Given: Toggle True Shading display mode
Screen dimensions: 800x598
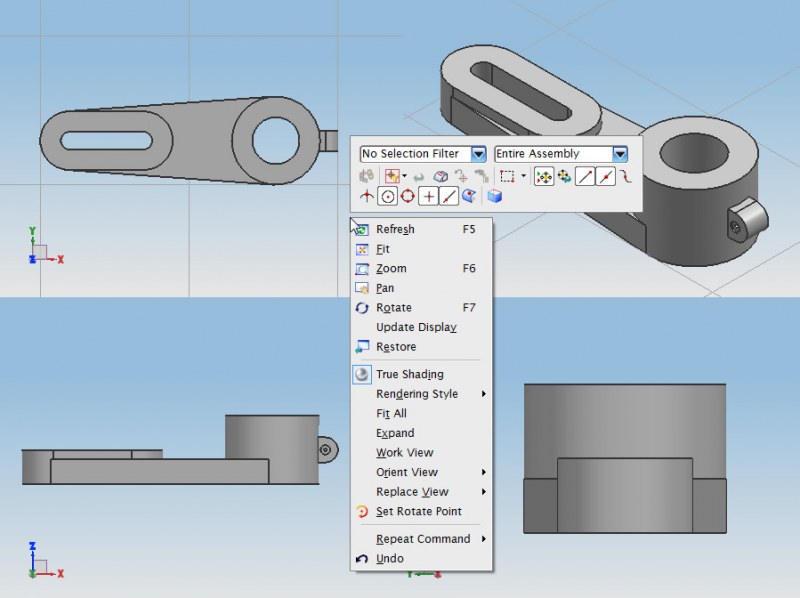Looking at the screenshot, I should coord(409,374).
